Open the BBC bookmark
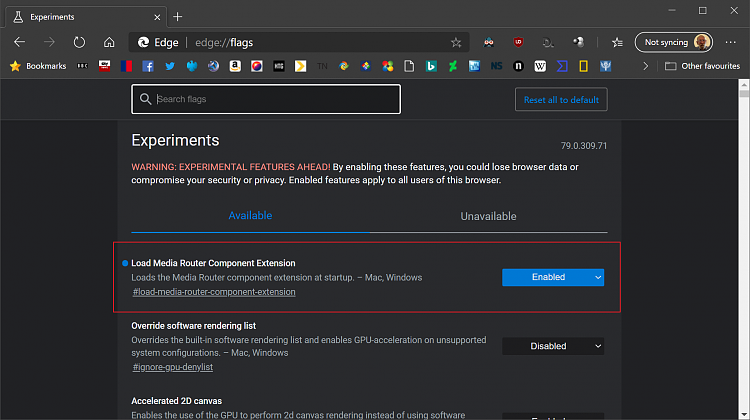The image size is (750, 420). [x=82, y=66]
